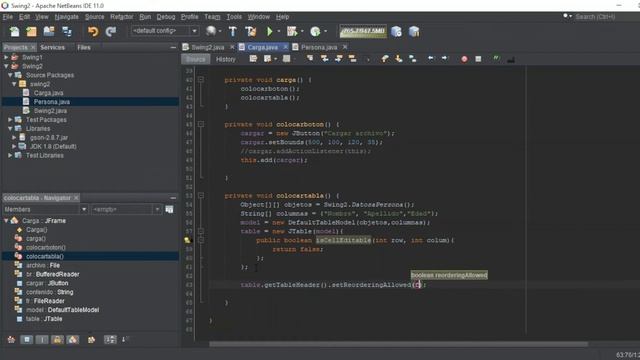Expand the gson-2.8.7.jar node
The height and width of the screenshot is (360, 640).
click(14, 138)
